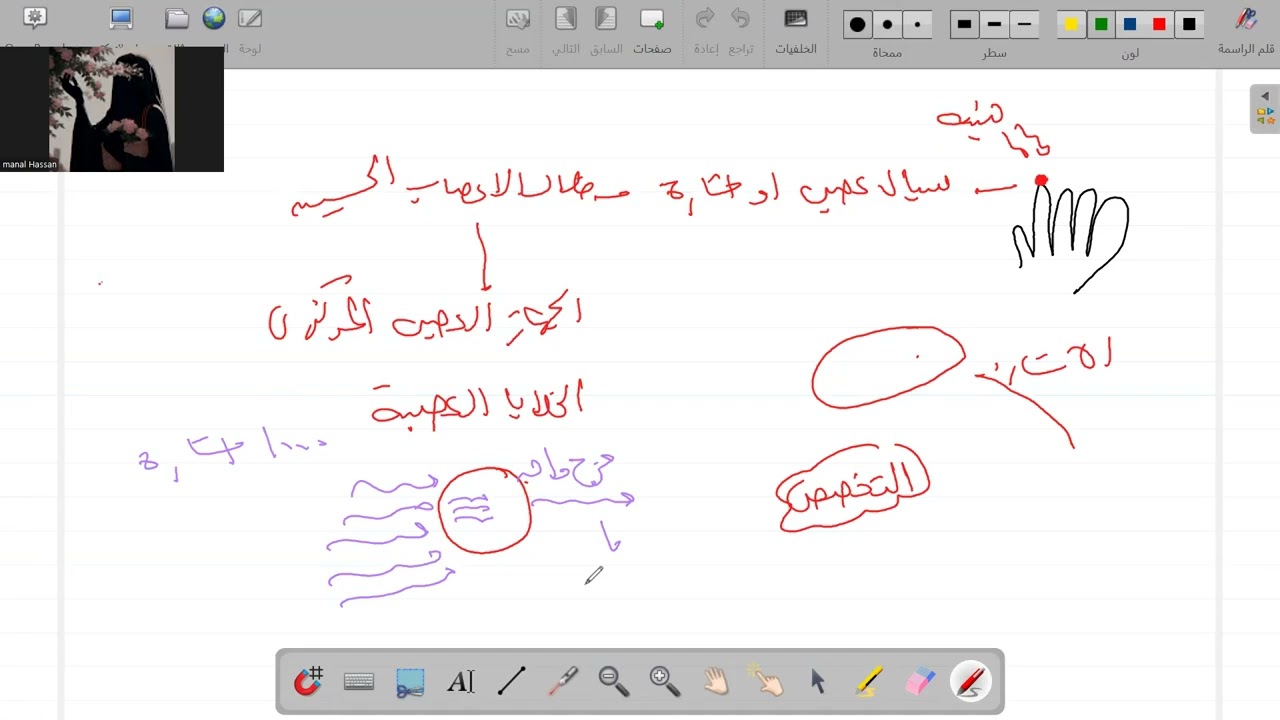1280x720 pixels.
Task: Open settings gear speech-bubble icon
Action: pyautogui.click(x=35, y=18)
